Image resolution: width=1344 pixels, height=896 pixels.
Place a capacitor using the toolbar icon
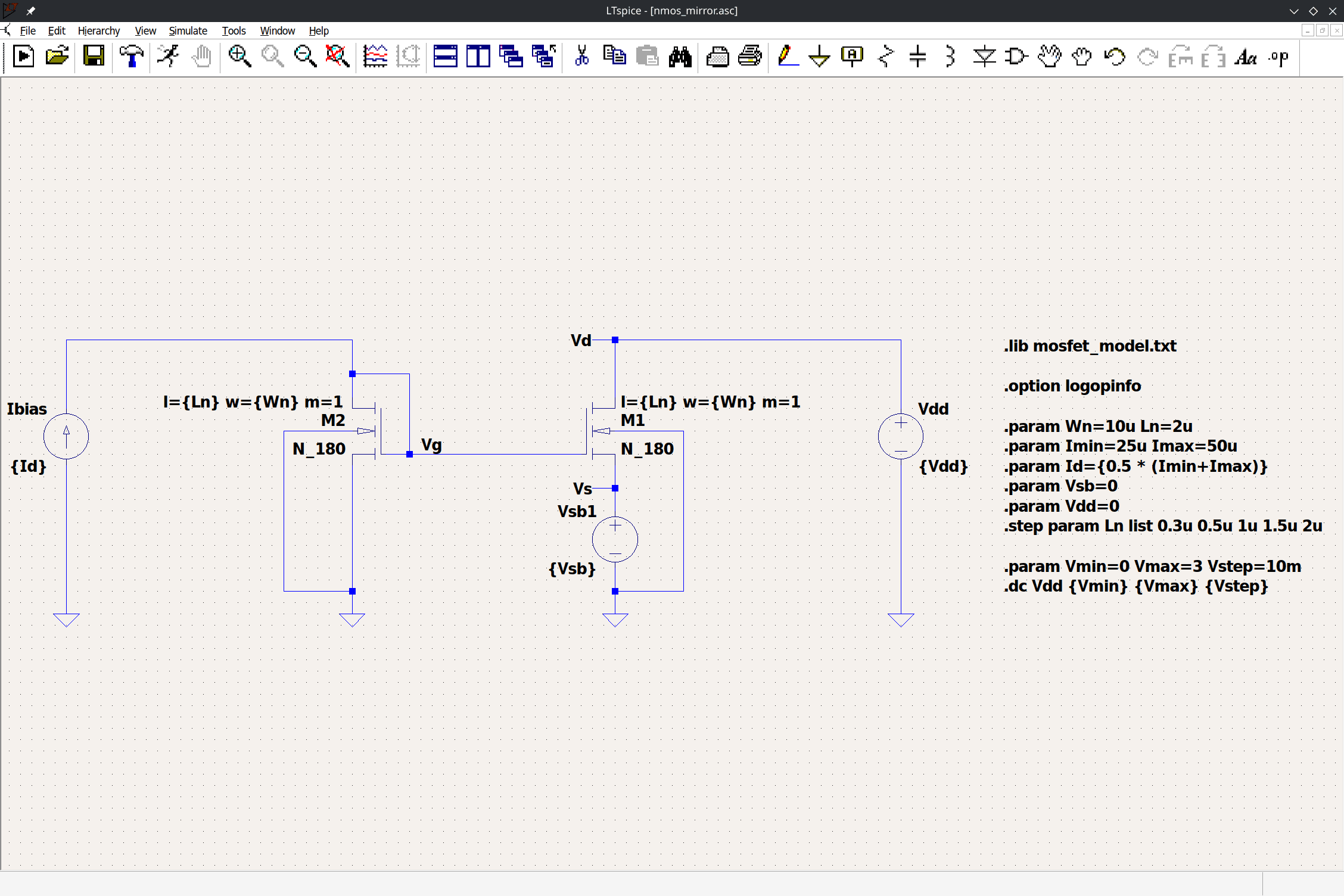tap(917, 57)
